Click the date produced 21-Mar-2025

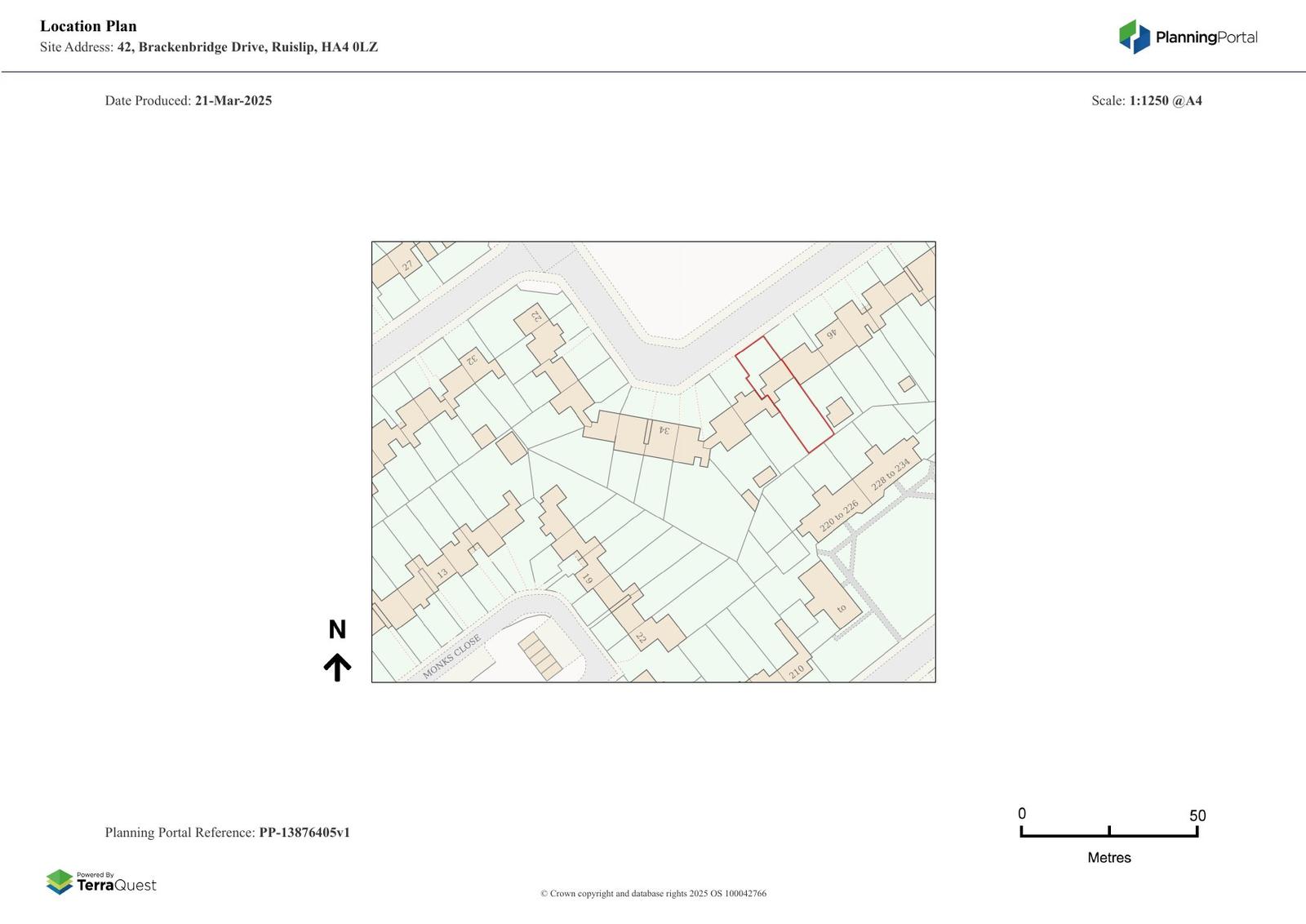tap(233, 101)
